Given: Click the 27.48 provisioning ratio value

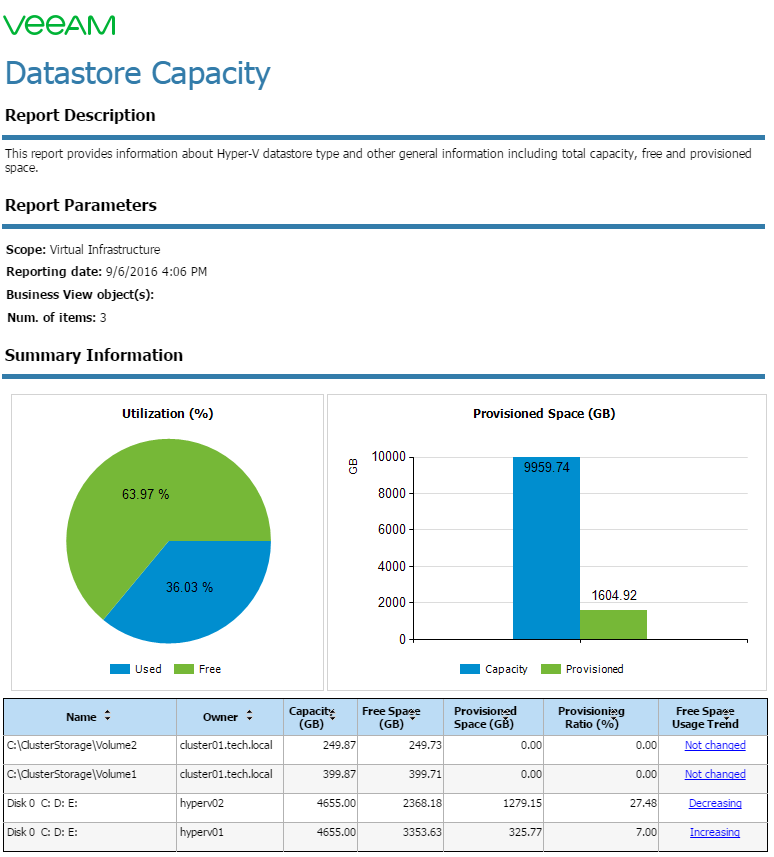Looking at the screenshot, I should click(643, 803).
